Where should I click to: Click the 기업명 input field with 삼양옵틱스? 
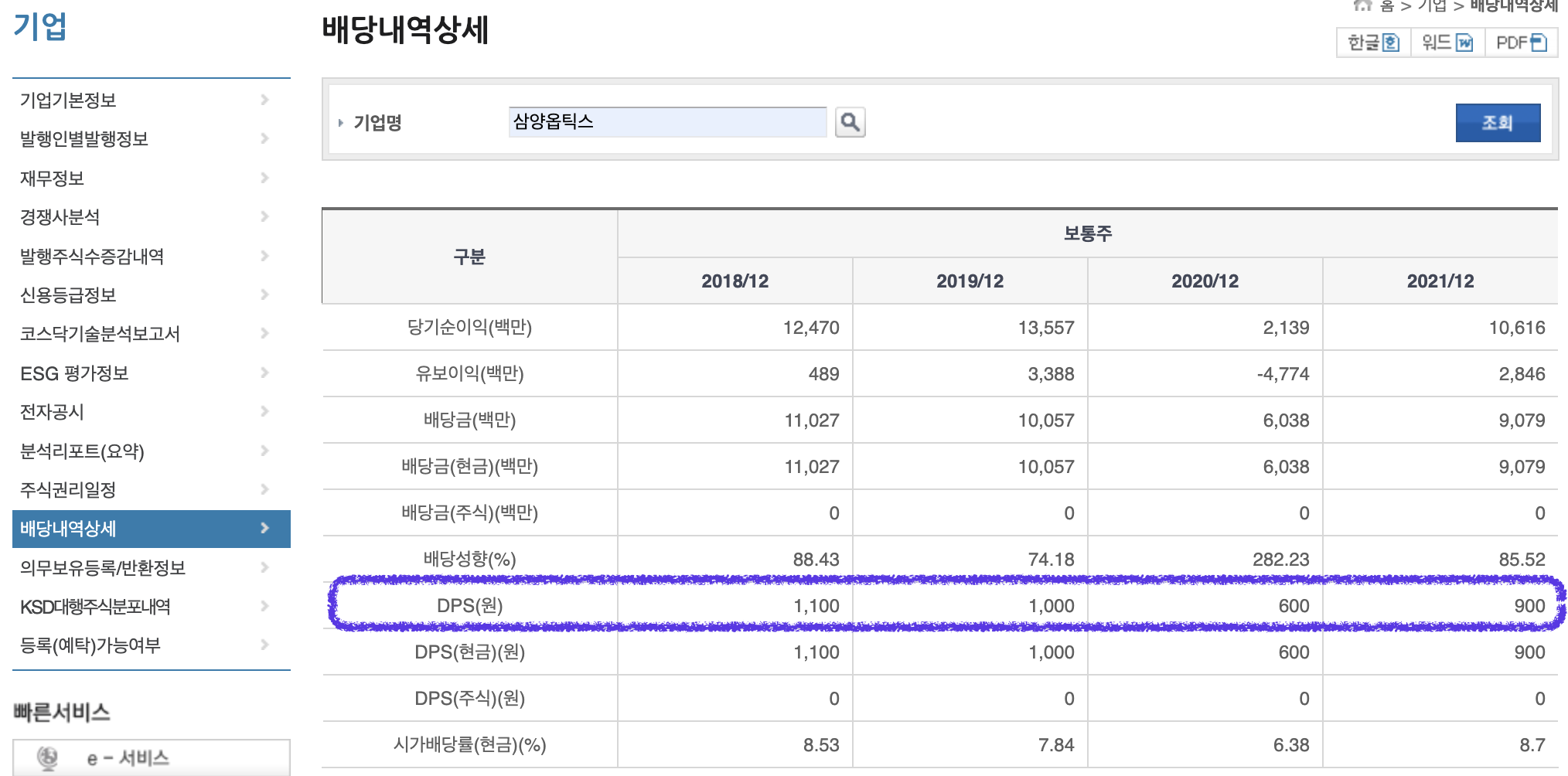667,122
